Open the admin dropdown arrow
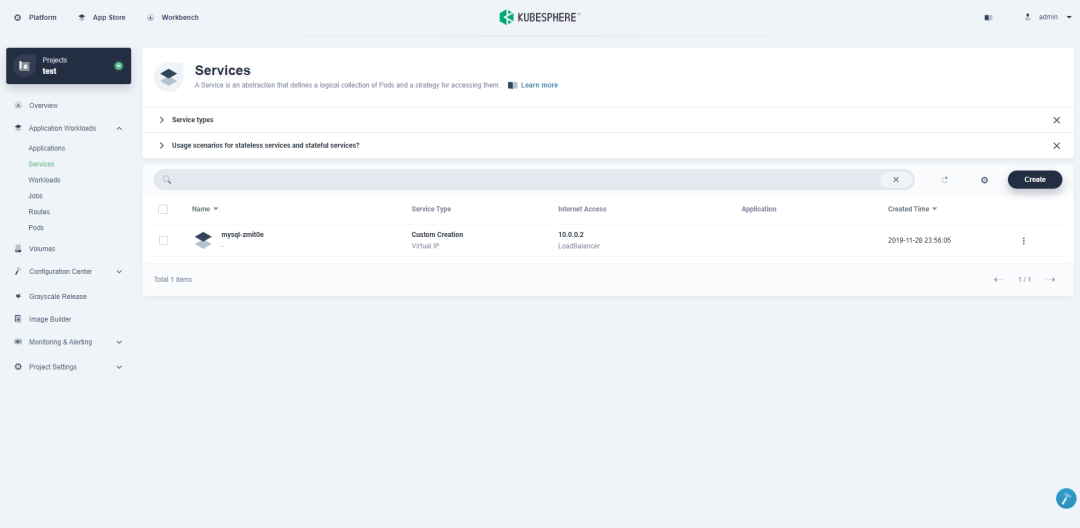This screenshot has height=528, width=1080. coord(1069,17)
